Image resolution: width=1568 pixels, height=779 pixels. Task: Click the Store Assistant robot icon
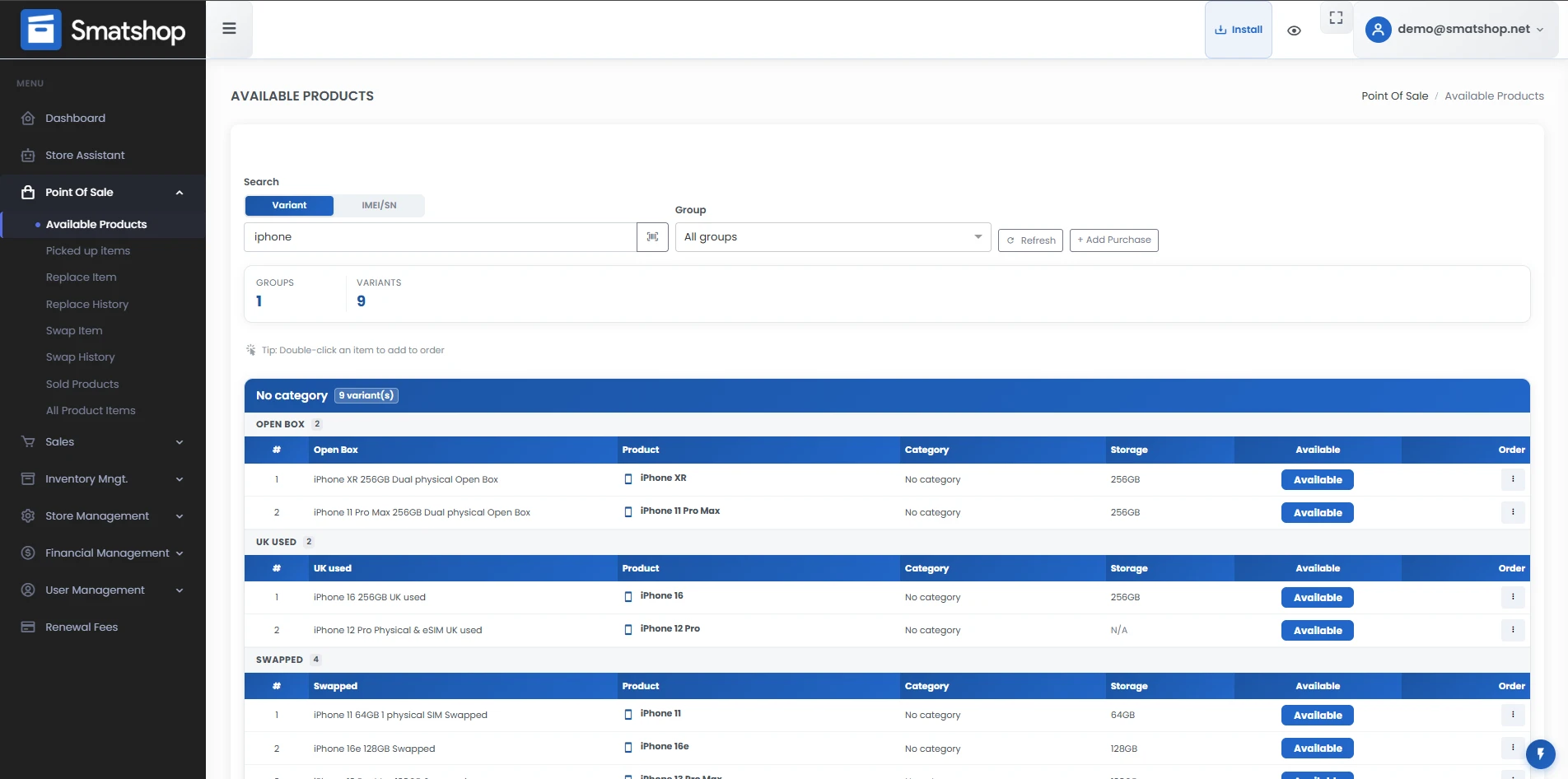pos(28,156)
